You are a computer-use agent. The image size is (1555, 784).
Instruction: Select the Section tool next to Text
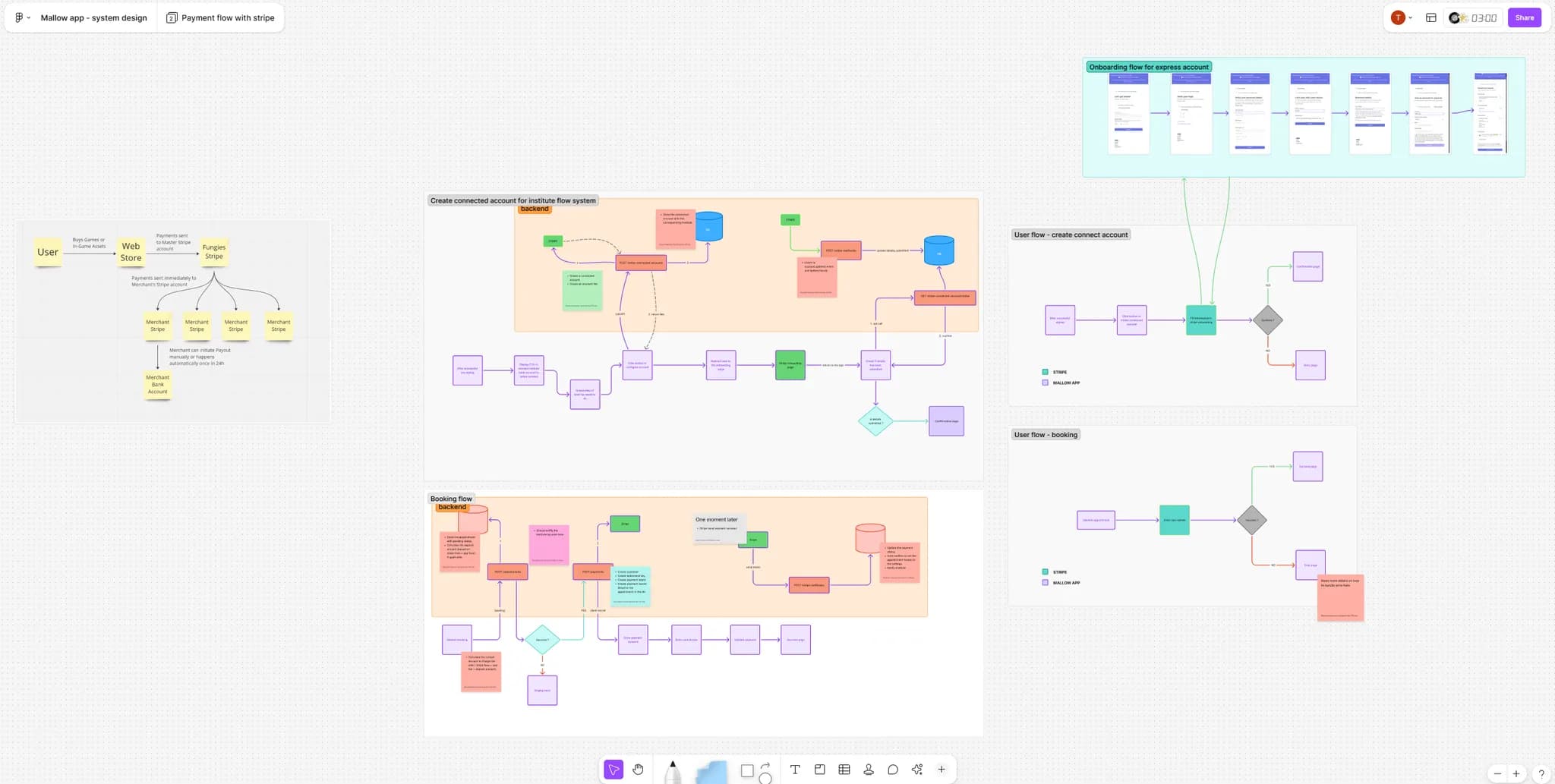(819, 769)
